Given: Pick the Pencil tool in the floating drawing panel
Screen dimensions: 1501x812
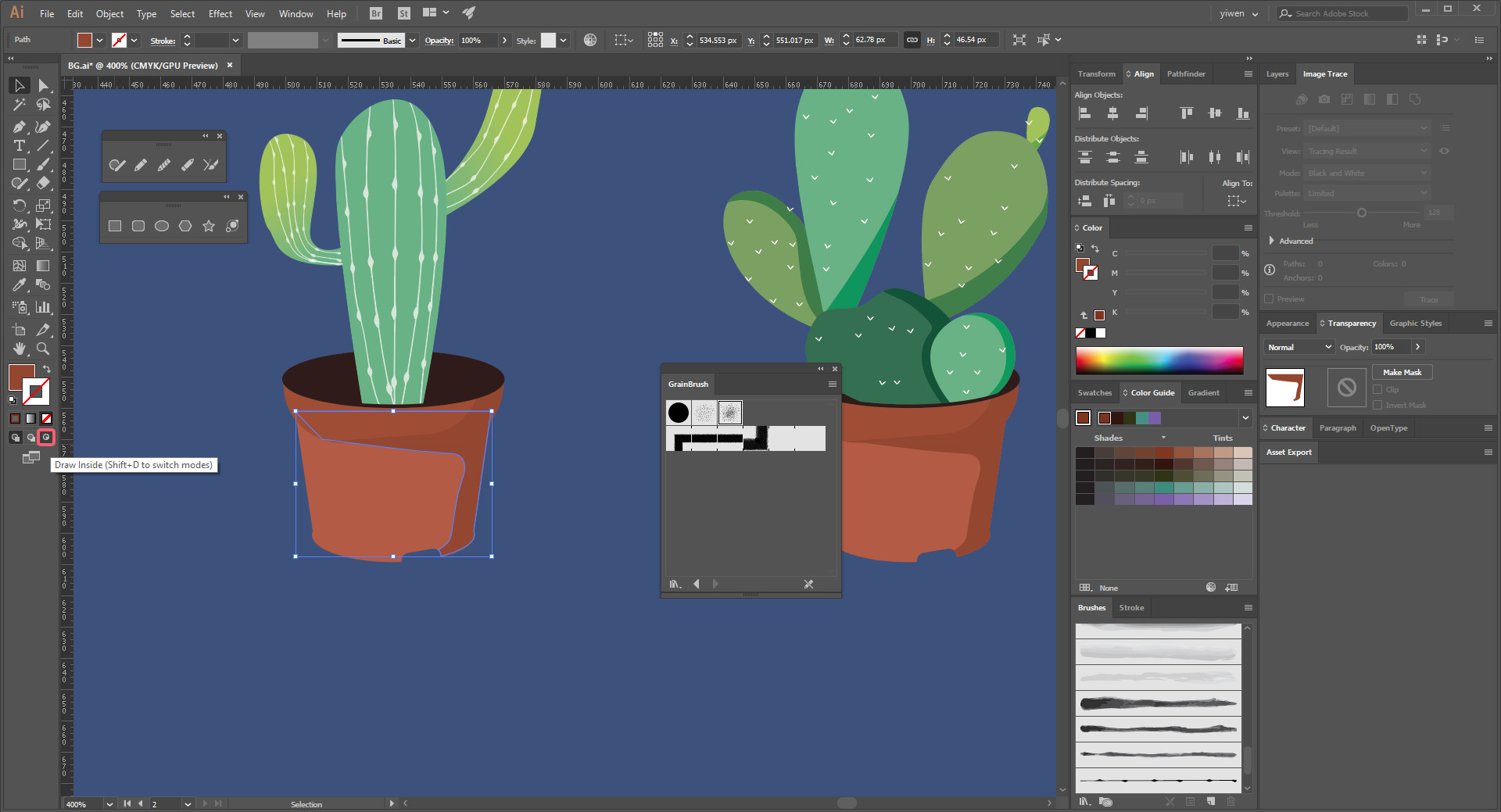Looking at the screenshot, I should (x=141, y=165).
